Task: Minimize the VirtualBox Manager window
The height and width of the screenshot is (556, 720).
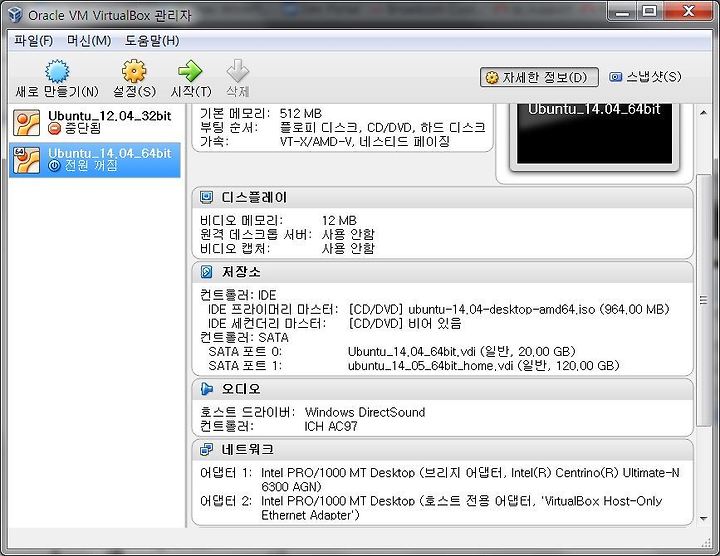Action: point(622,12)
